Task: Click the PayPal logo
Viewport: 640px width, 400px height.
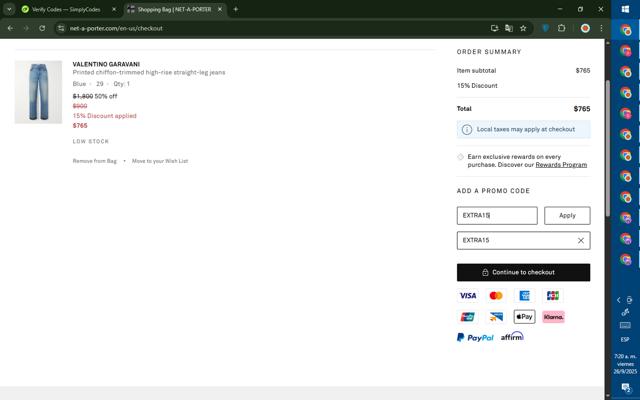Action: pos(475,338)
